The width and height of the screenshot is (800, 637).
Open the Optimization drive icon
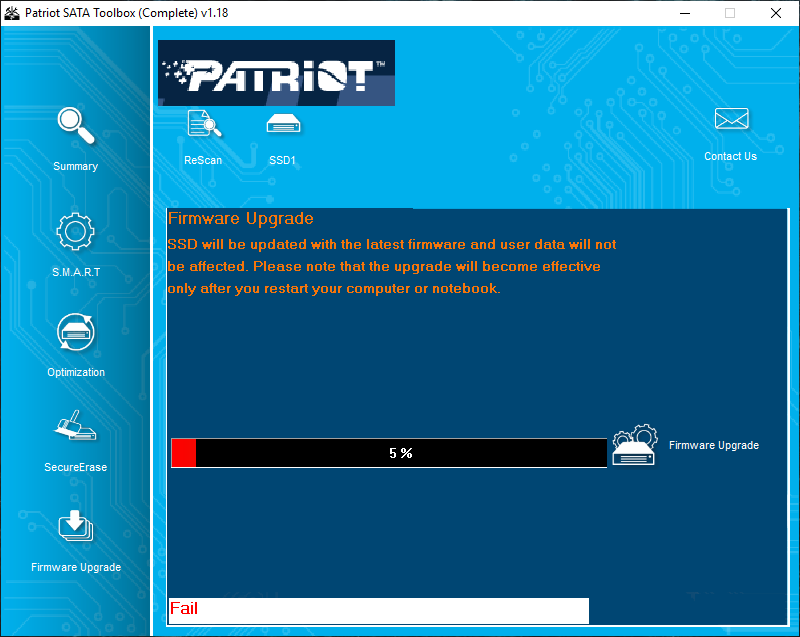(x=76, y=332)
